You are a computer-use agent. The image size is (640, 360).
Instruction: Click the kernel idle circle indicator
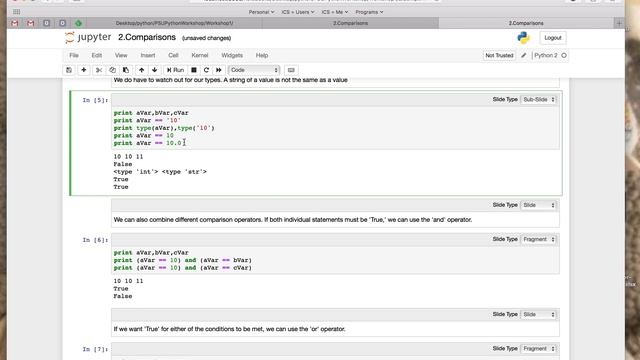[x=564, y=56]
